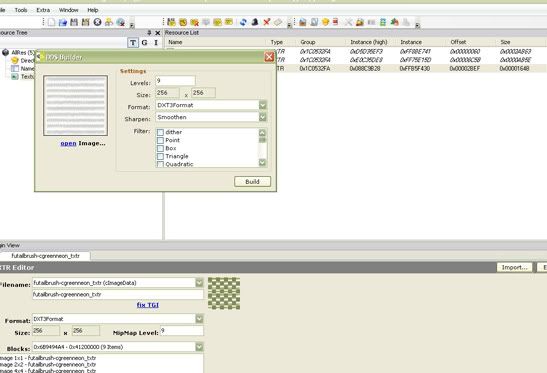Screen dimensions: 547x373
Task: Click the black bell-shaped toolbar icon
Action: pyautogui.click(x=255, y=22)
